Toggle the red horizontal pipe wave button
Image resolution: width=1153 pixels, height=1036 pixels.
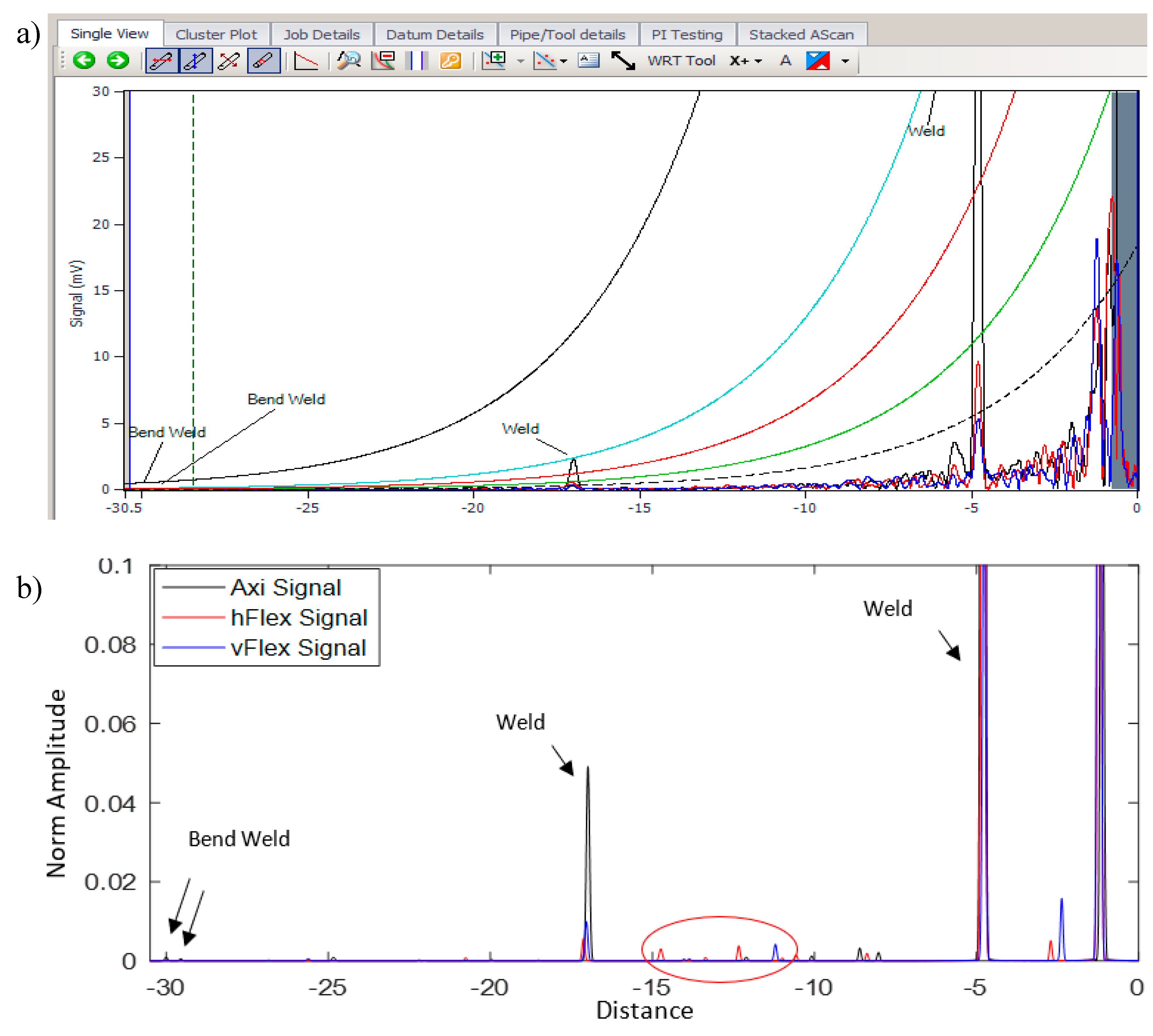click(162, 60)
